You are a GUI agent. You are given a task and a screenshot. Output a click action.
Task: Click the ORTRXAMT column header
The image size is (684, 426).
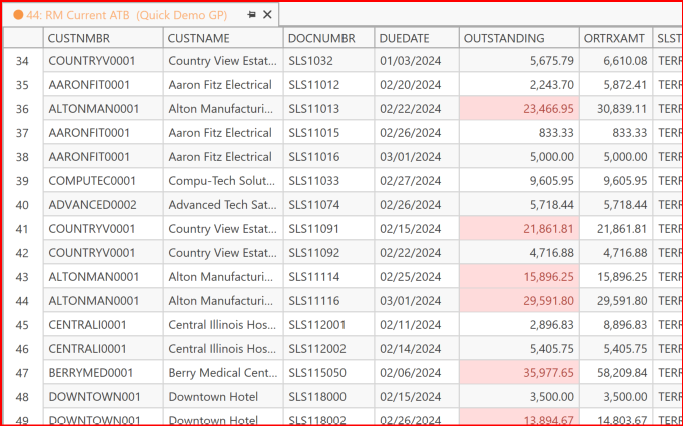coord(616,38)
